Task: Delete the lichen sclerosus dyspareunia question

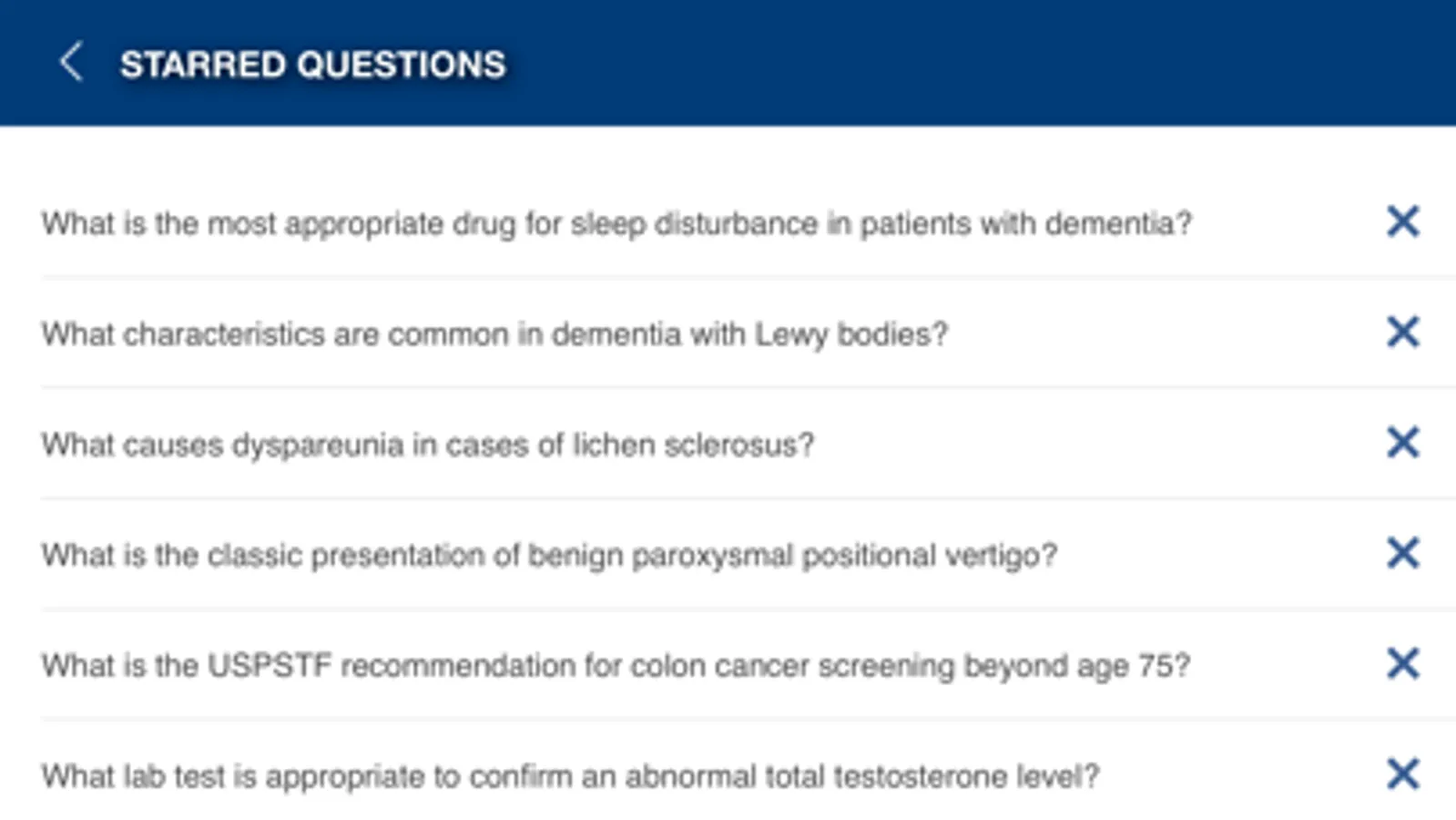Action: 1402,443
